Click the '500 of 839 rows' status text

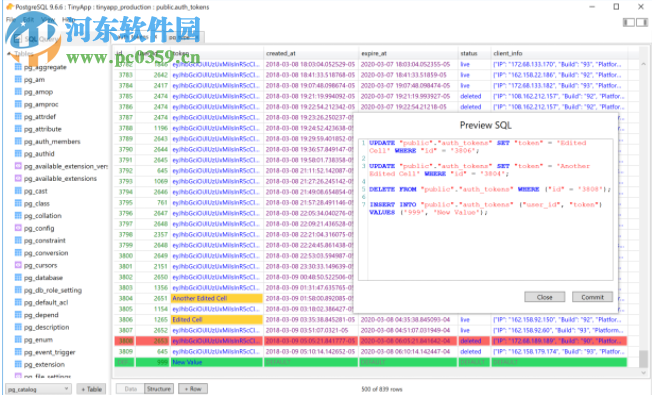click(381, 389)
